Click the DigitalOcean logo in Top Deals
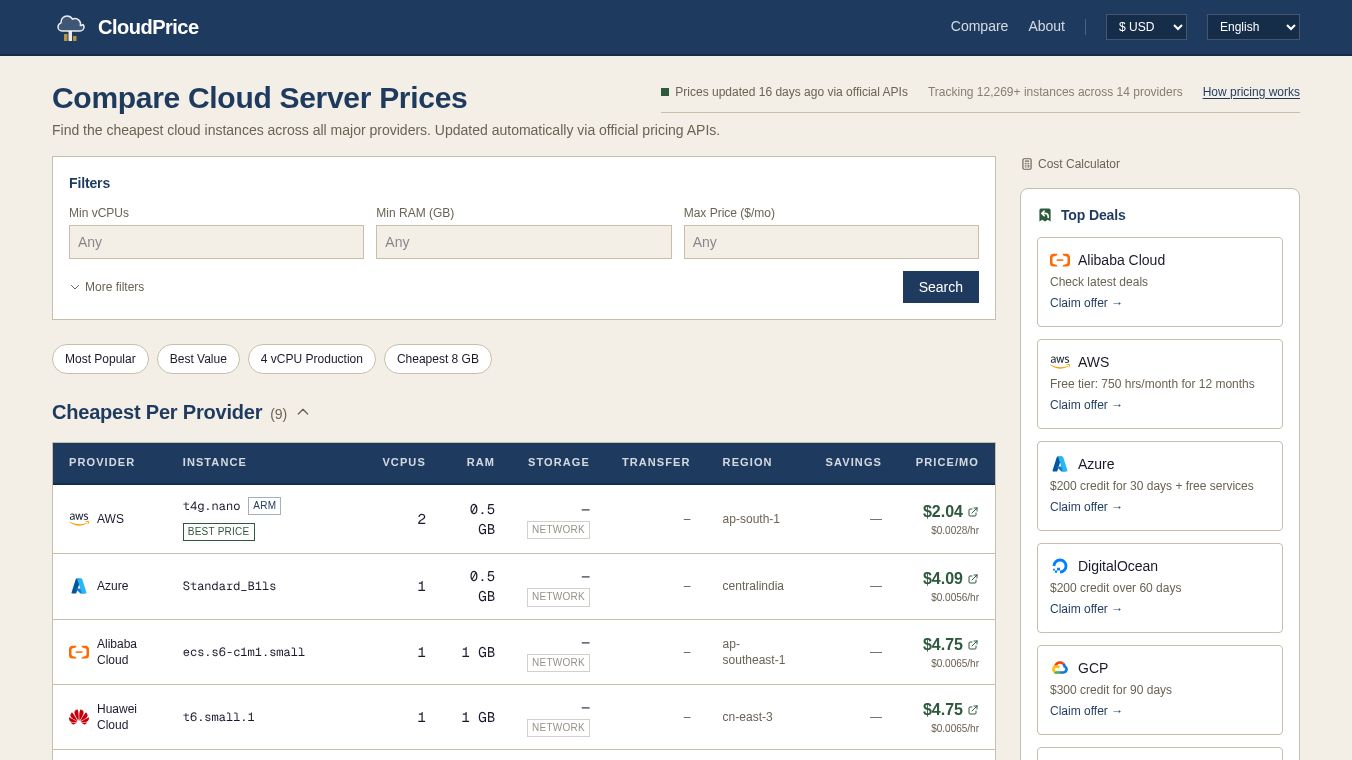The image size is (1352, 760). coord(1060,566)
